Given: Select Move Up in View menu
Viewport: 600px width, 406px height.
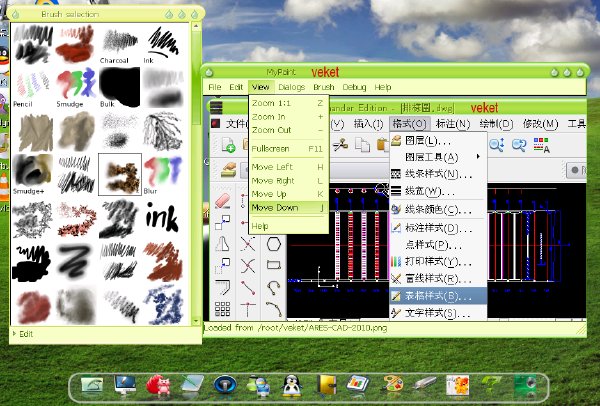Looking at the screenshot, I should 288,194.
